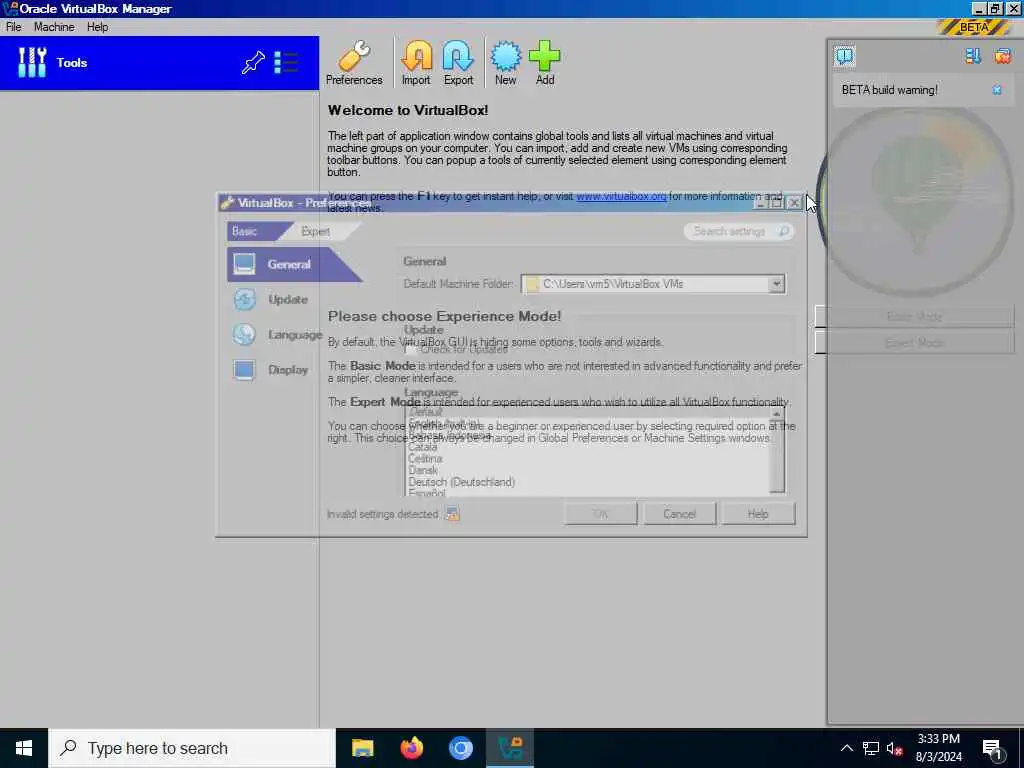1024x768 pixels.
Task: Open Preferences from the toolbar
Action: (x=354, y=63)
